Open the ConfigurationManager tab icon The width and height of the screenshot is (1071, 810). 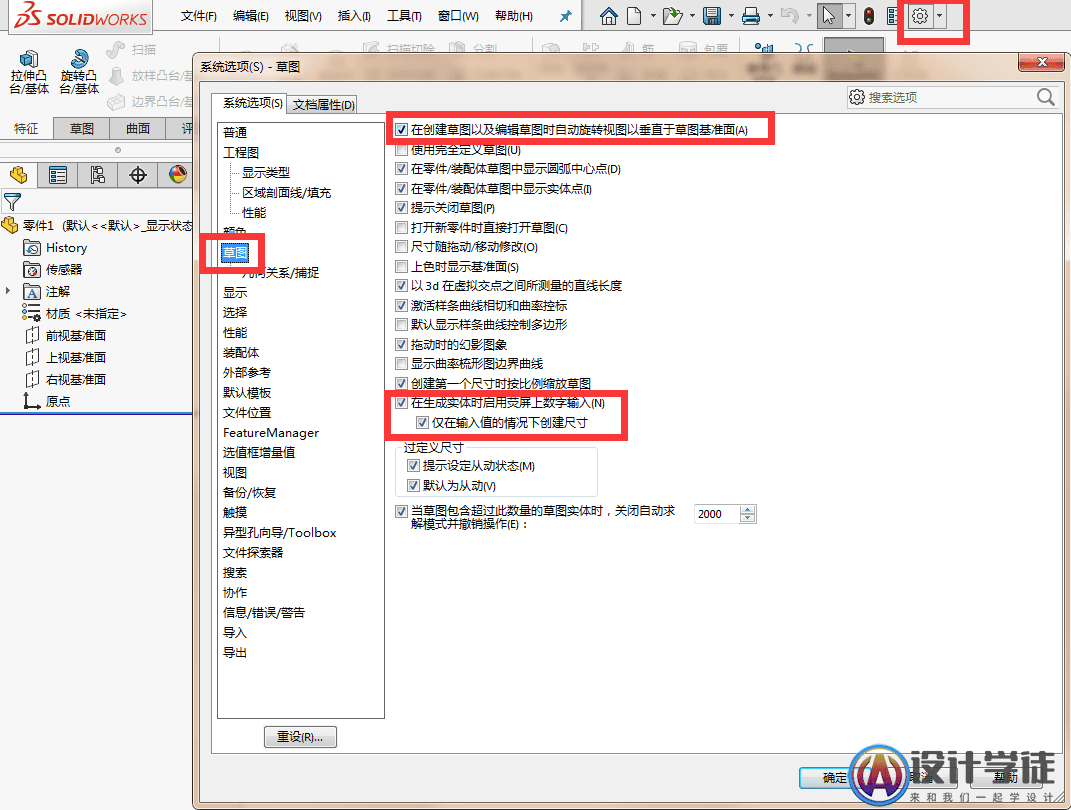[x=98, y=176]
